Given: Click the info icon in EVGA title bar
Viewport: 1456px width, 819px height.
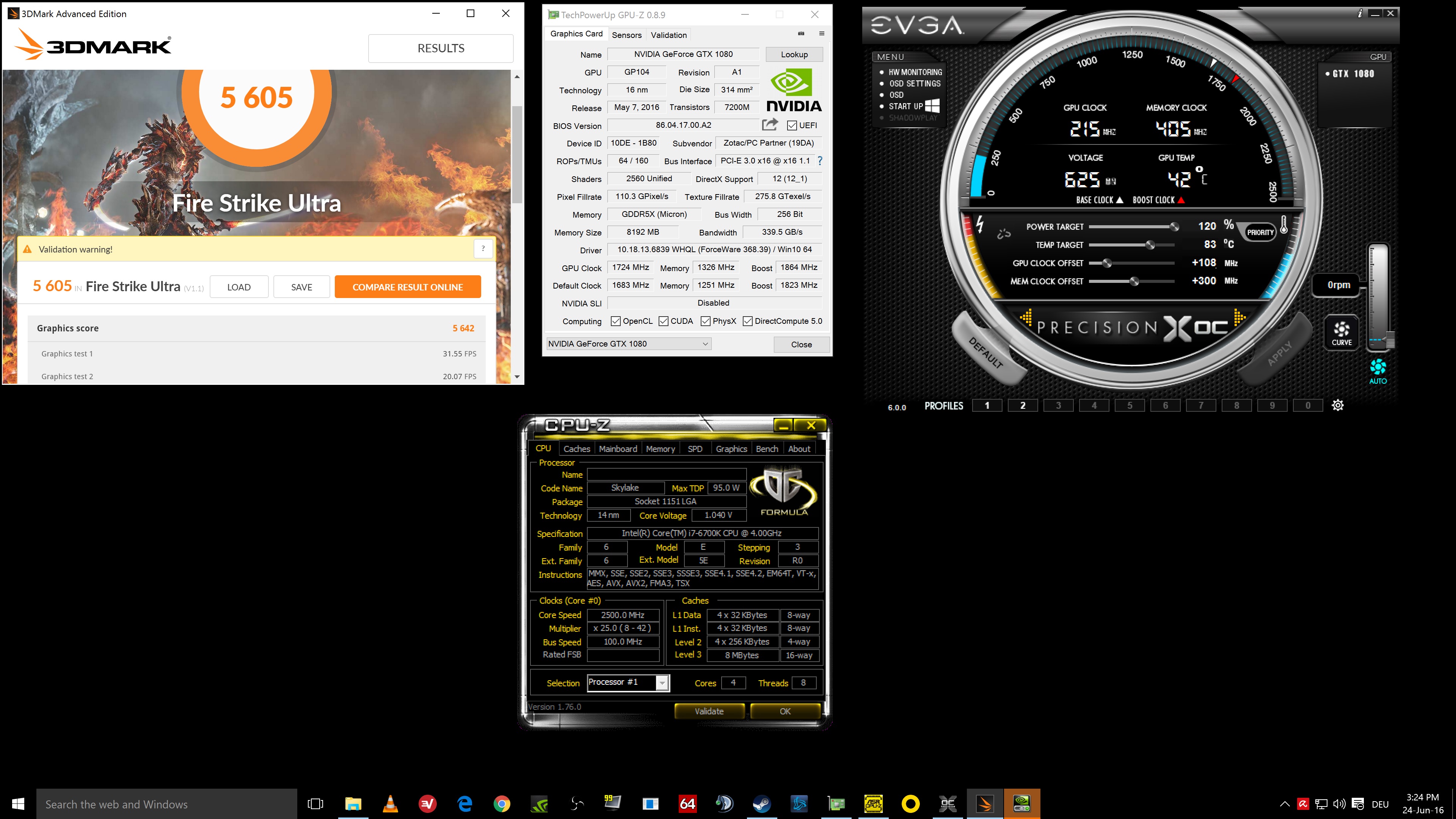Looking at the screenshot, I should (x=1360, y=14).
